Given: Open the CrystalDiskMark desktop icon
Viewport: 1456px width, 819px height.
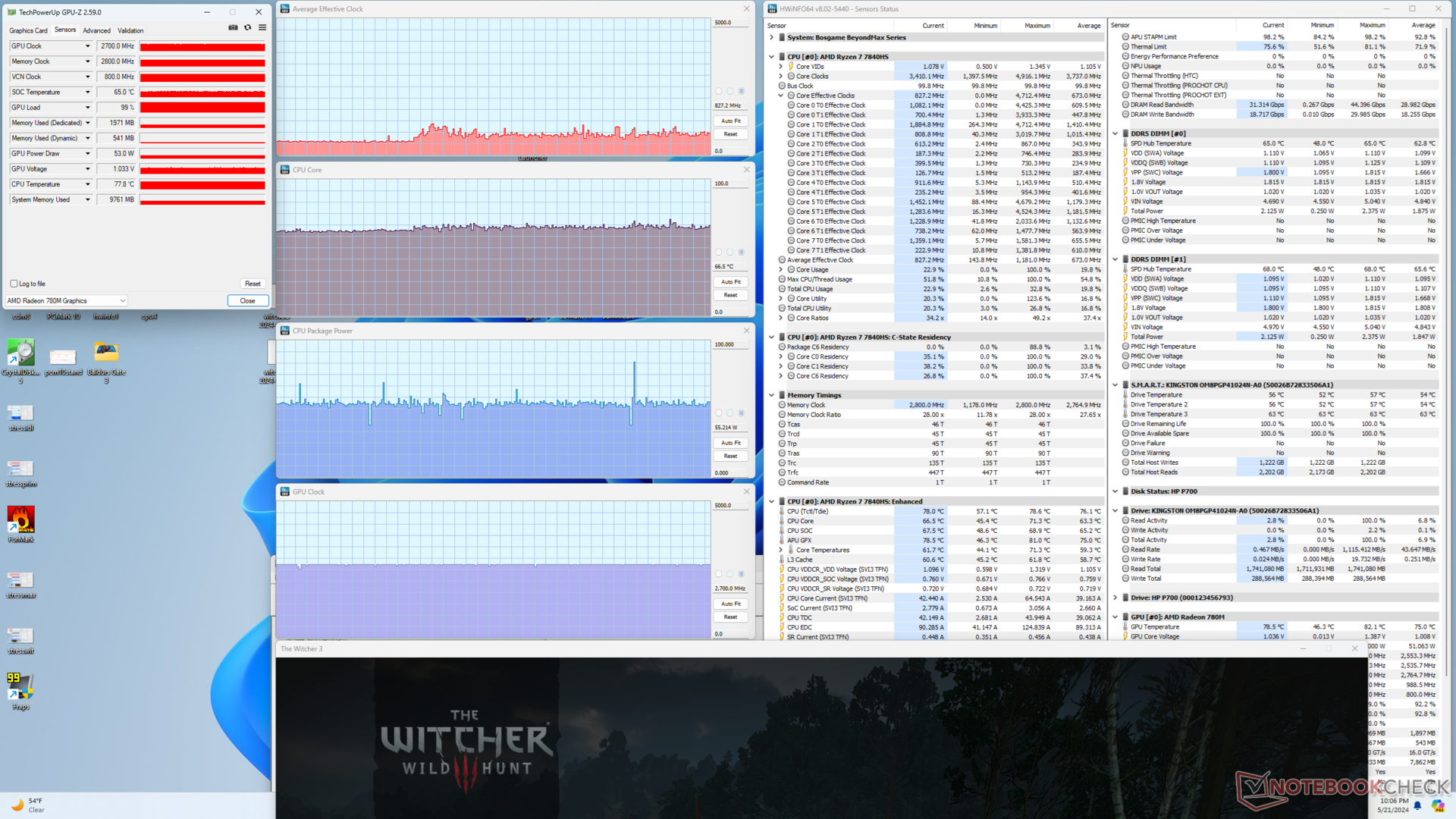Looking at the screenshot, I should coord(21,353).
